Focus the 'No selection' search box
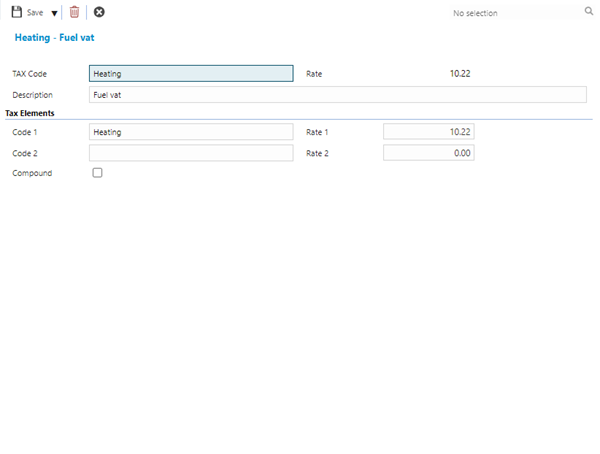 coord(510,13)
